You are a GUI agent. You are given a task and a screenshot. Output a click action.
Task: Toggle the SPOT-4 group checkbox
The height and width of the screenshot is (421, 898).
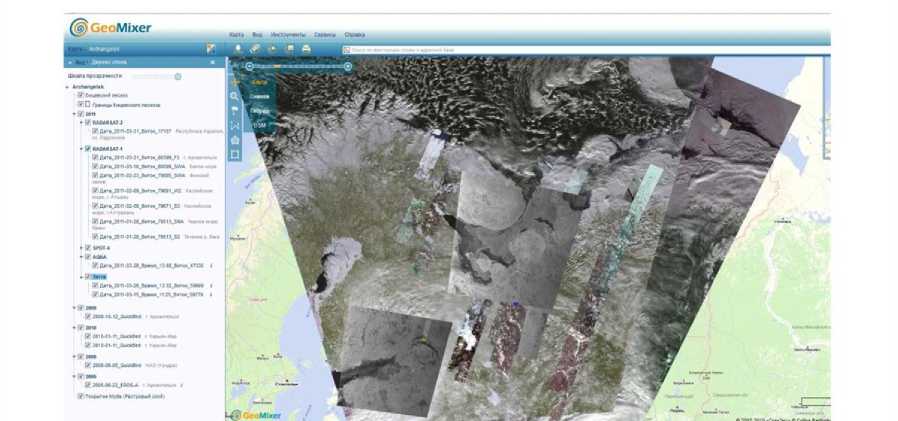pos(88,248)
